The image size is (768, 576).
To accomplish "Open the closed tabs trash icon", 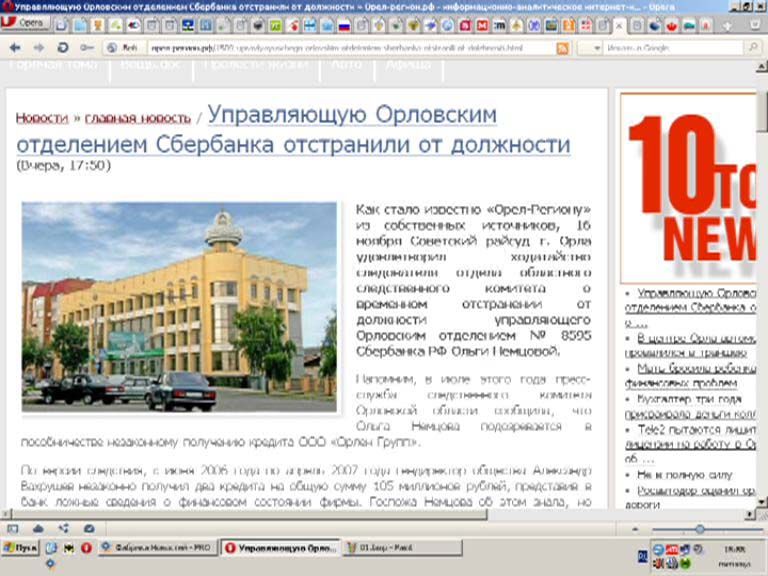I will 755,25.
